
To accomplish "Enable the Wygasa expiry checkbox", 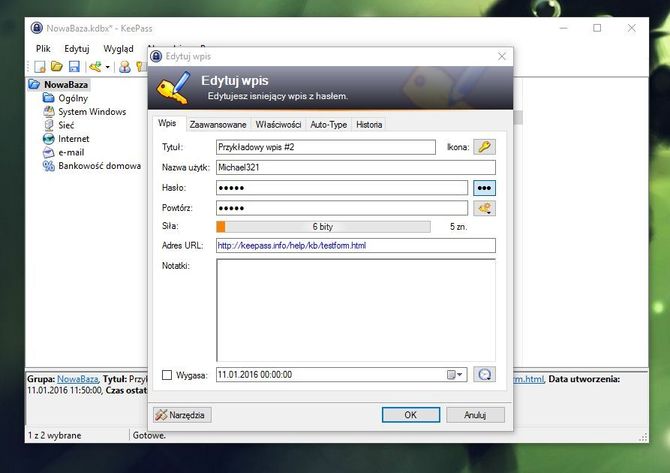I will 167,375.
